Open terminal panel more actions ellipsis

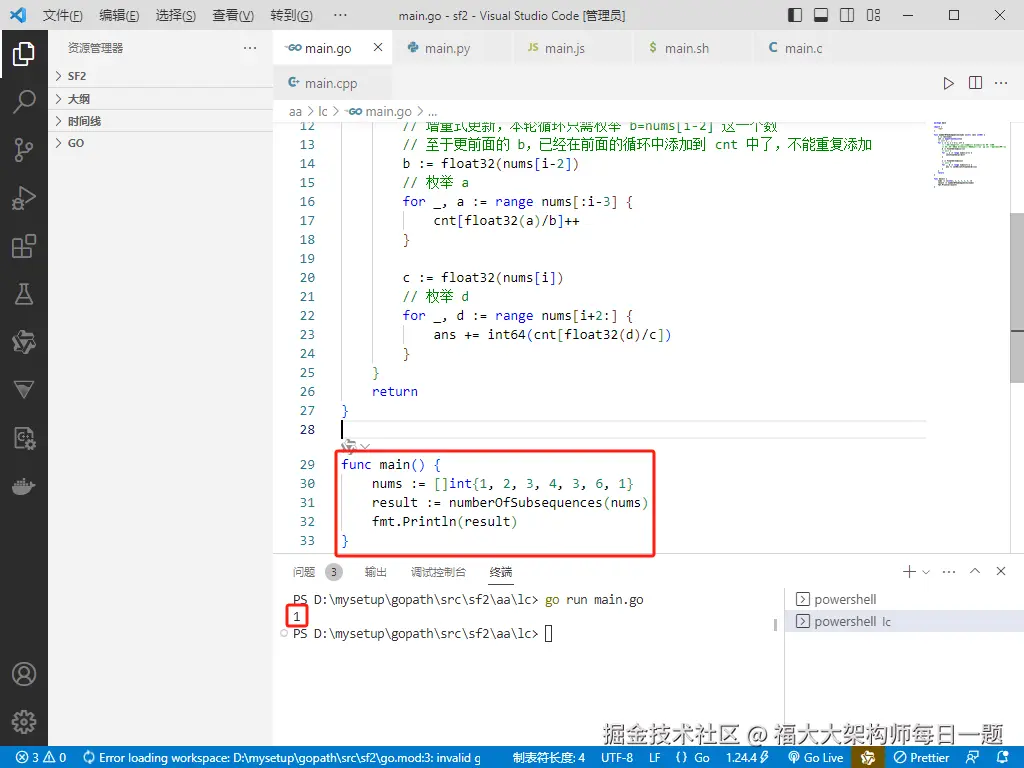tap(949, 571)
